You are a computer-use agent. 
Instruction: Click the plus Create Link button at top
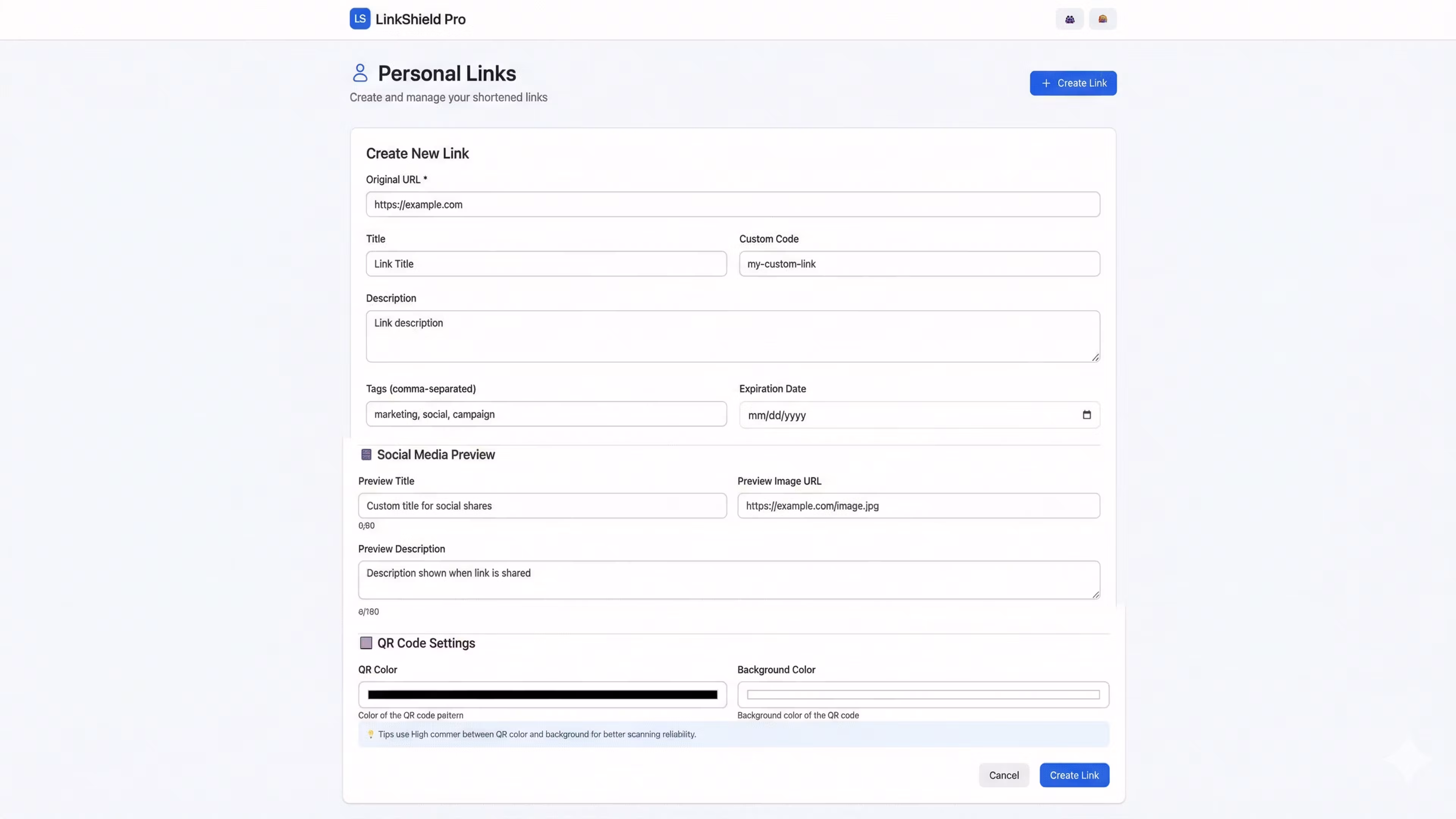pos(1073,83)
